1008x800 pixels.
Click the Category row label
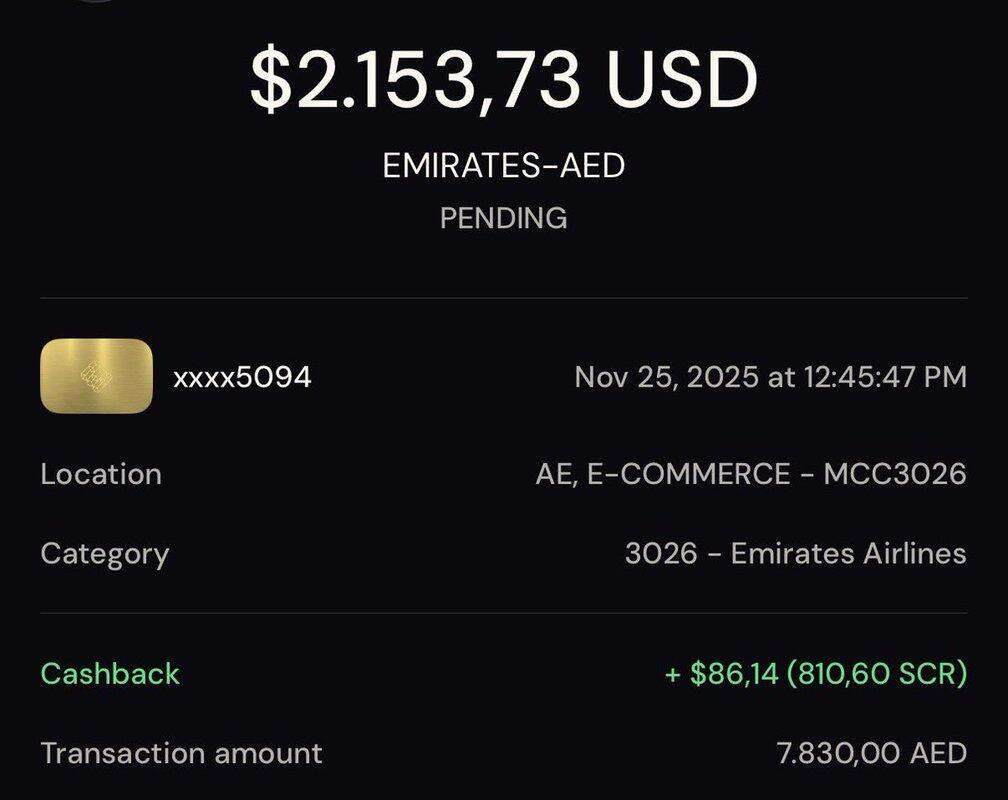coord(105,553)
